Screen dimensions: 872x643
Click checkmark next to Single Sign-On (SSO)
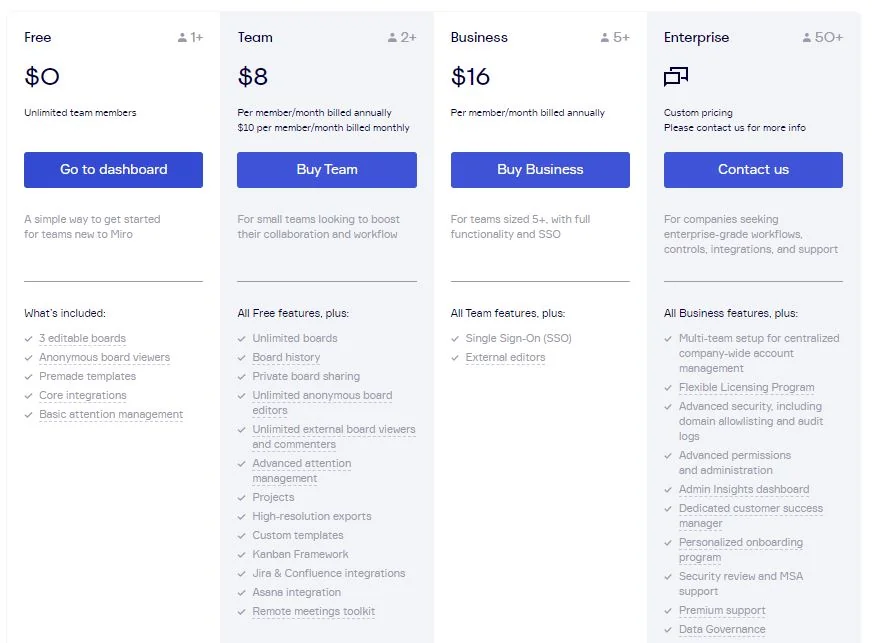pos(456,339)
